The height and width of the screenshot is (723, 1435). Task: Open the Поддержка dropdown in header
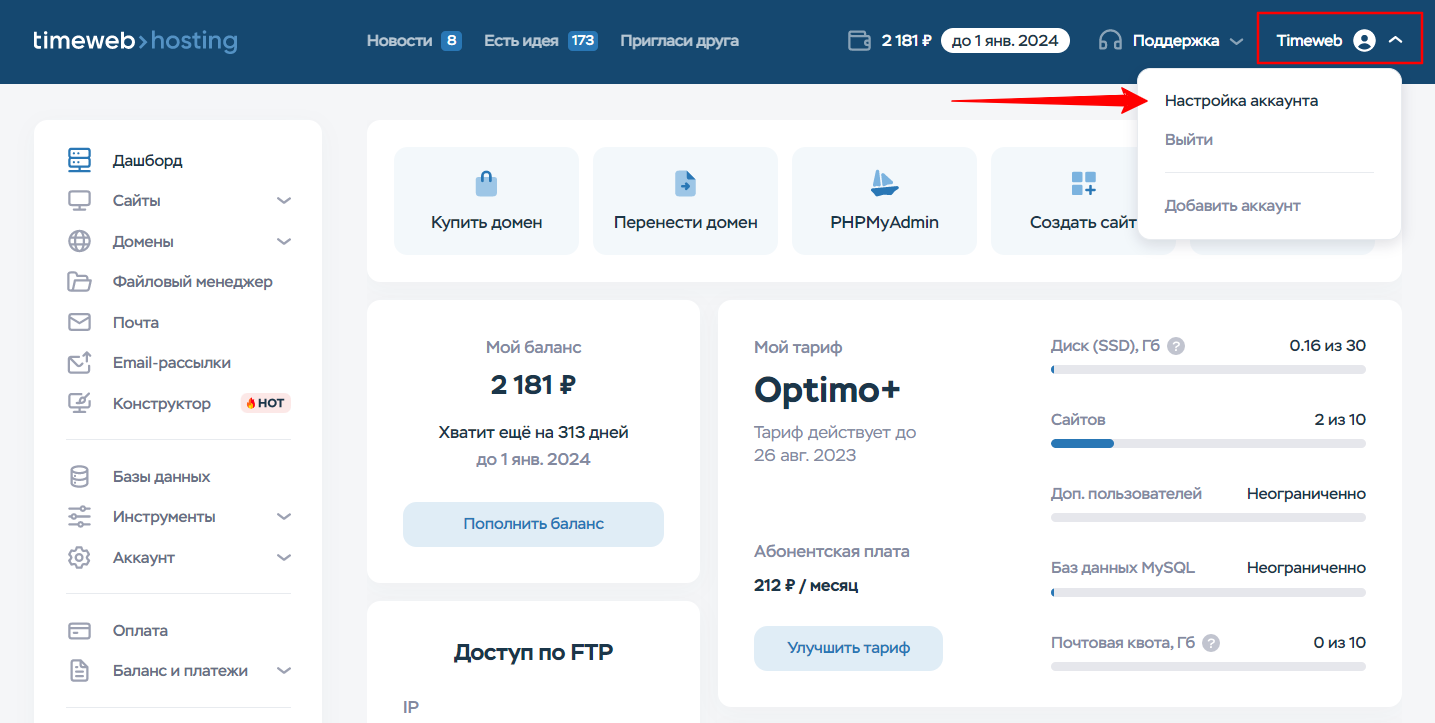[x=1171, y=41]
